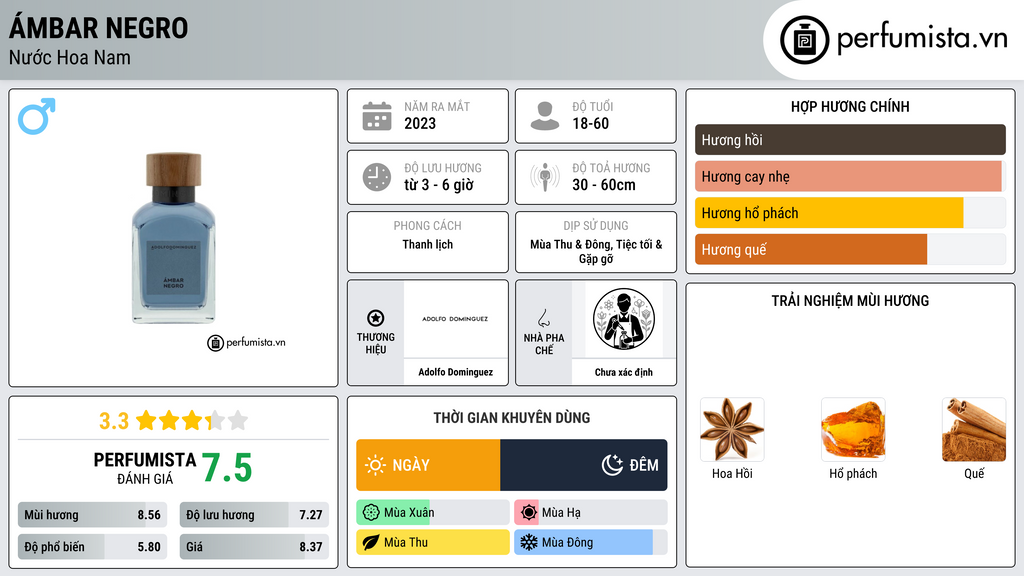Click the nose icon above Nhà pha chế
The height and width of the screenshot is (576, 1024).
click(x=544, y=318)
